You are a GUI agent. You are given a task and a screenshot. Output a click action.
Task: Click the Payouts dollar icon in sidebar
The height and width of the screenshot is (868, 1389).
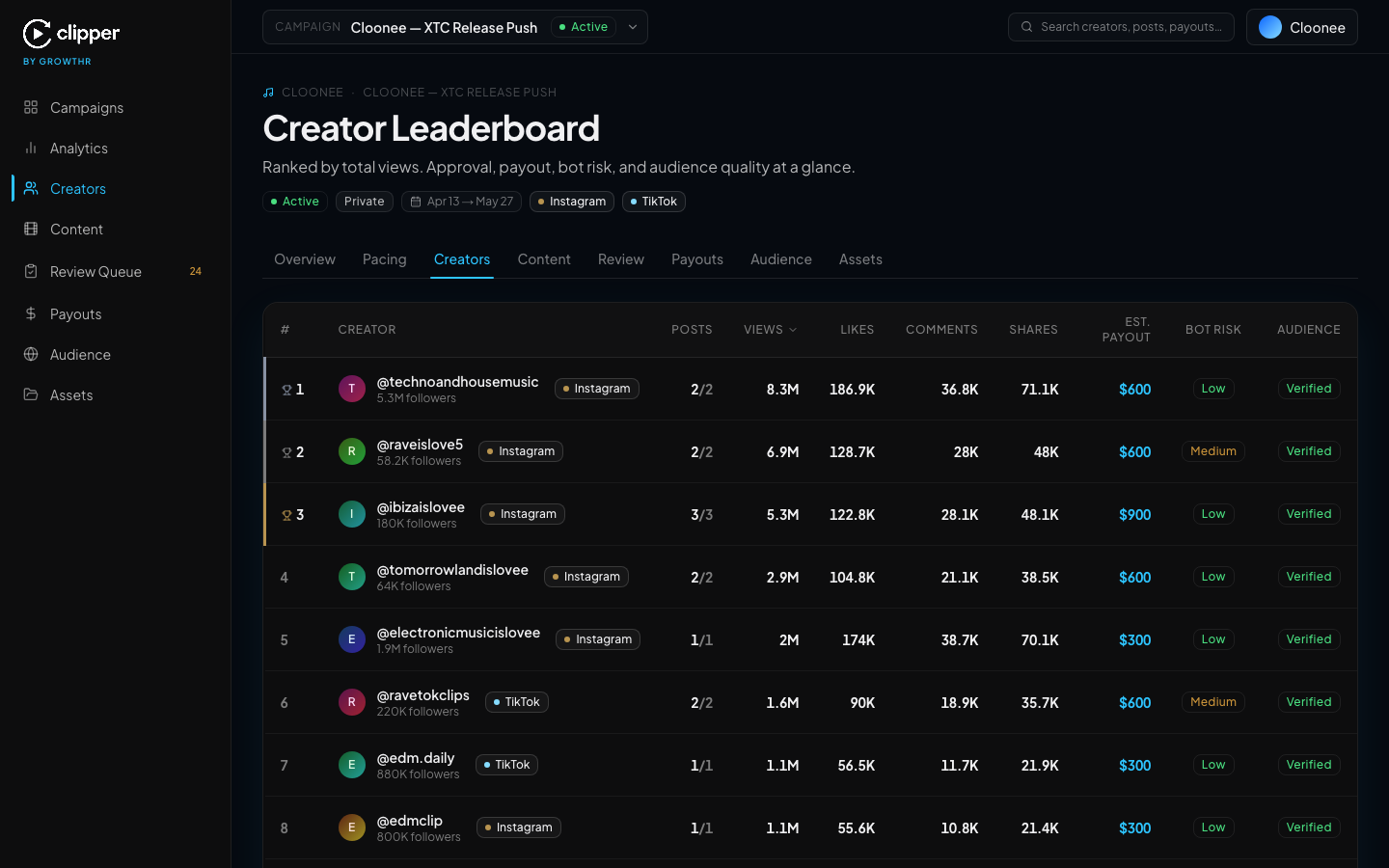pos(31,313)
